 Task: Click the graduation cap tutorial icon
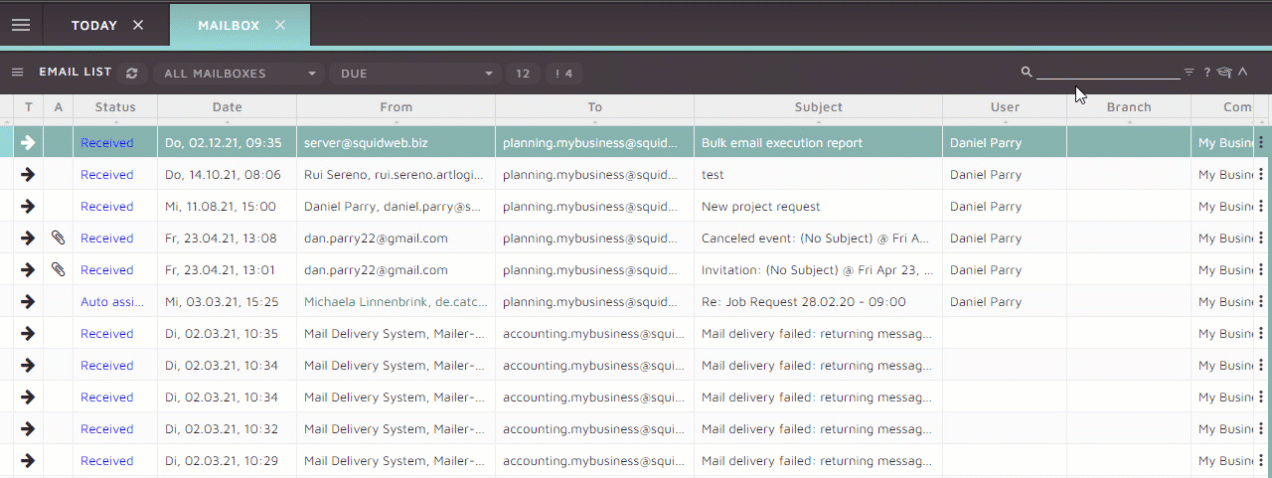coord(1224,72)
